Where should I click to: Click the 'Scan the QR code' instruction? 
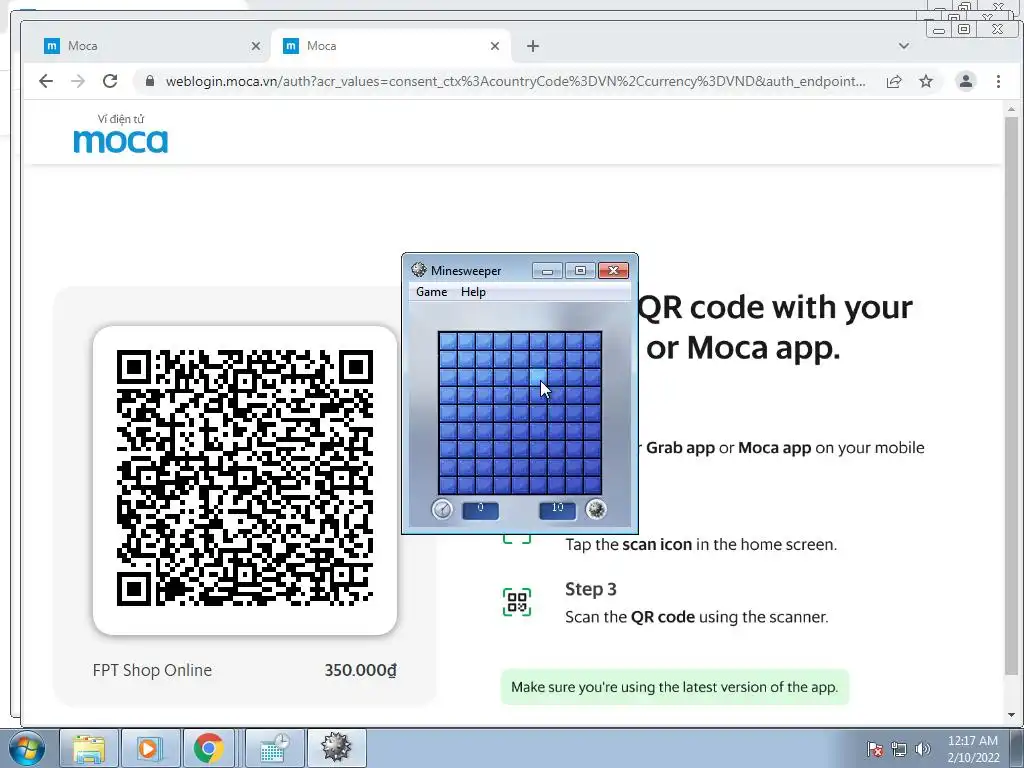696,617
